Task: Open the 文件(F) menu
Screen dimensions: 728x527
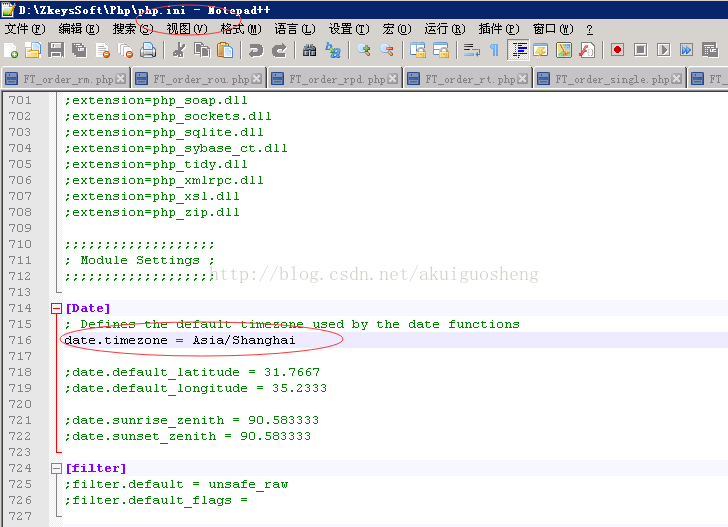Action: pos(25,29)
